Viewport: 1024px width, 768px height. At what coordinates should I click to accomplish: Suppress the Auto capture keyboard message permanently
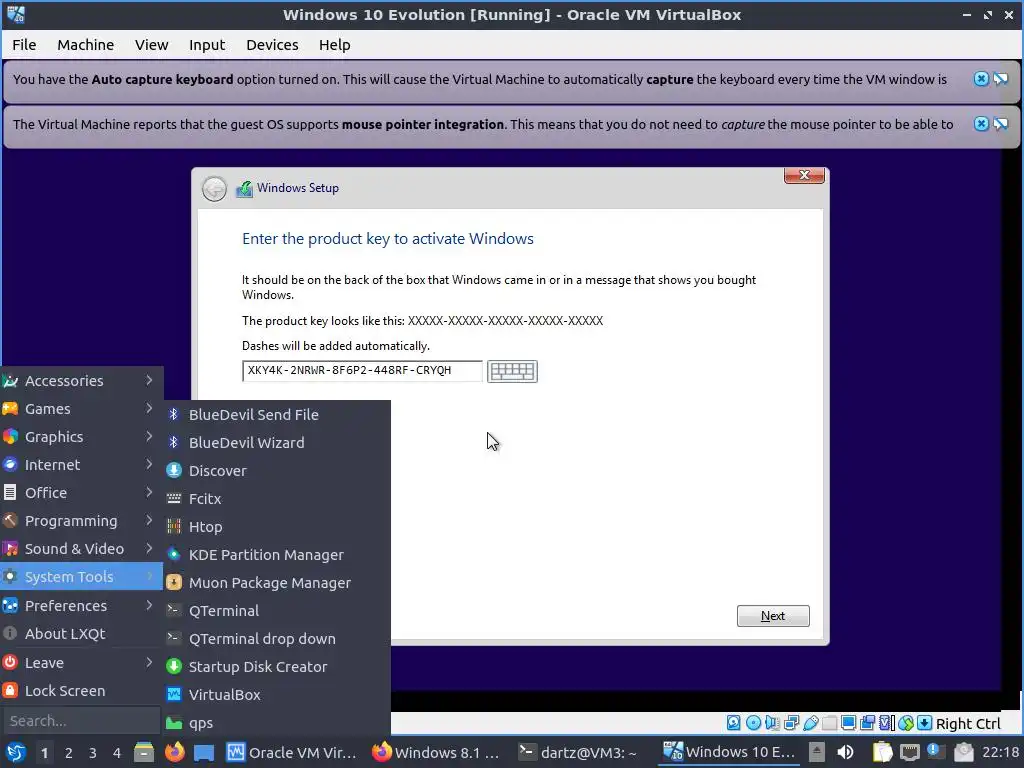pyautogui.click(x=1000, y=79)
